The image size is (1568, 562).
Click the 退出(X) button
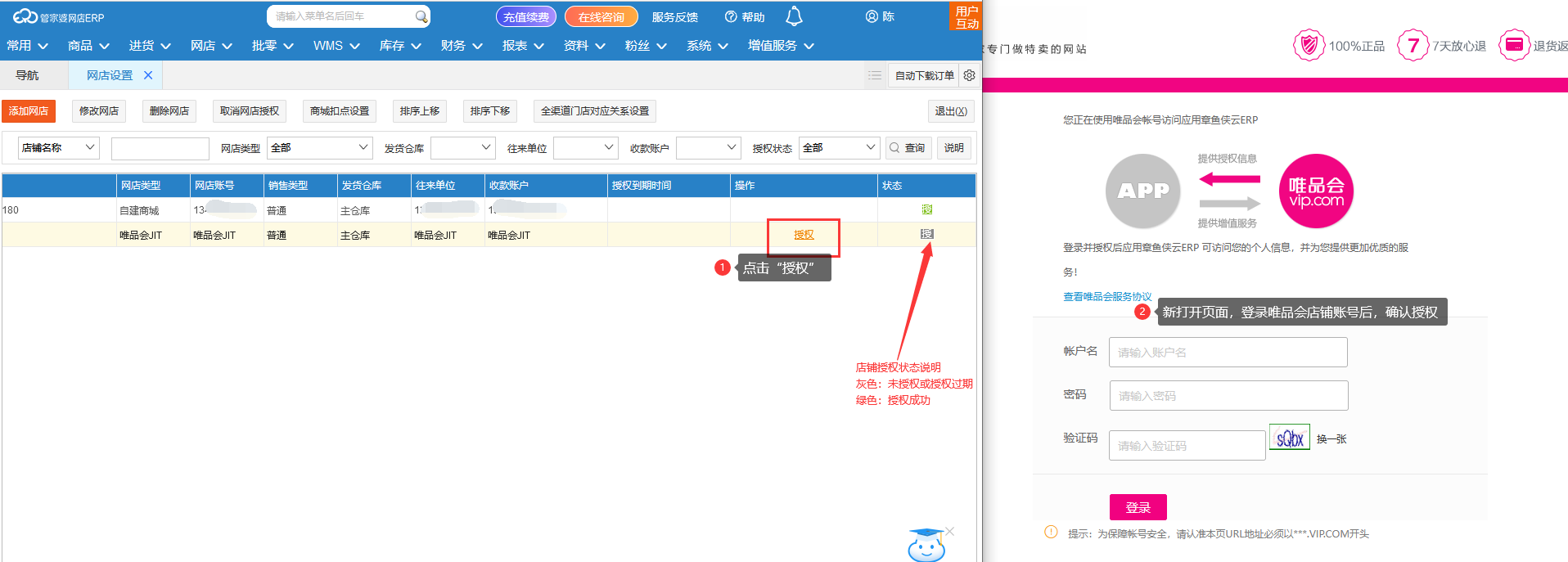point(951,111)
